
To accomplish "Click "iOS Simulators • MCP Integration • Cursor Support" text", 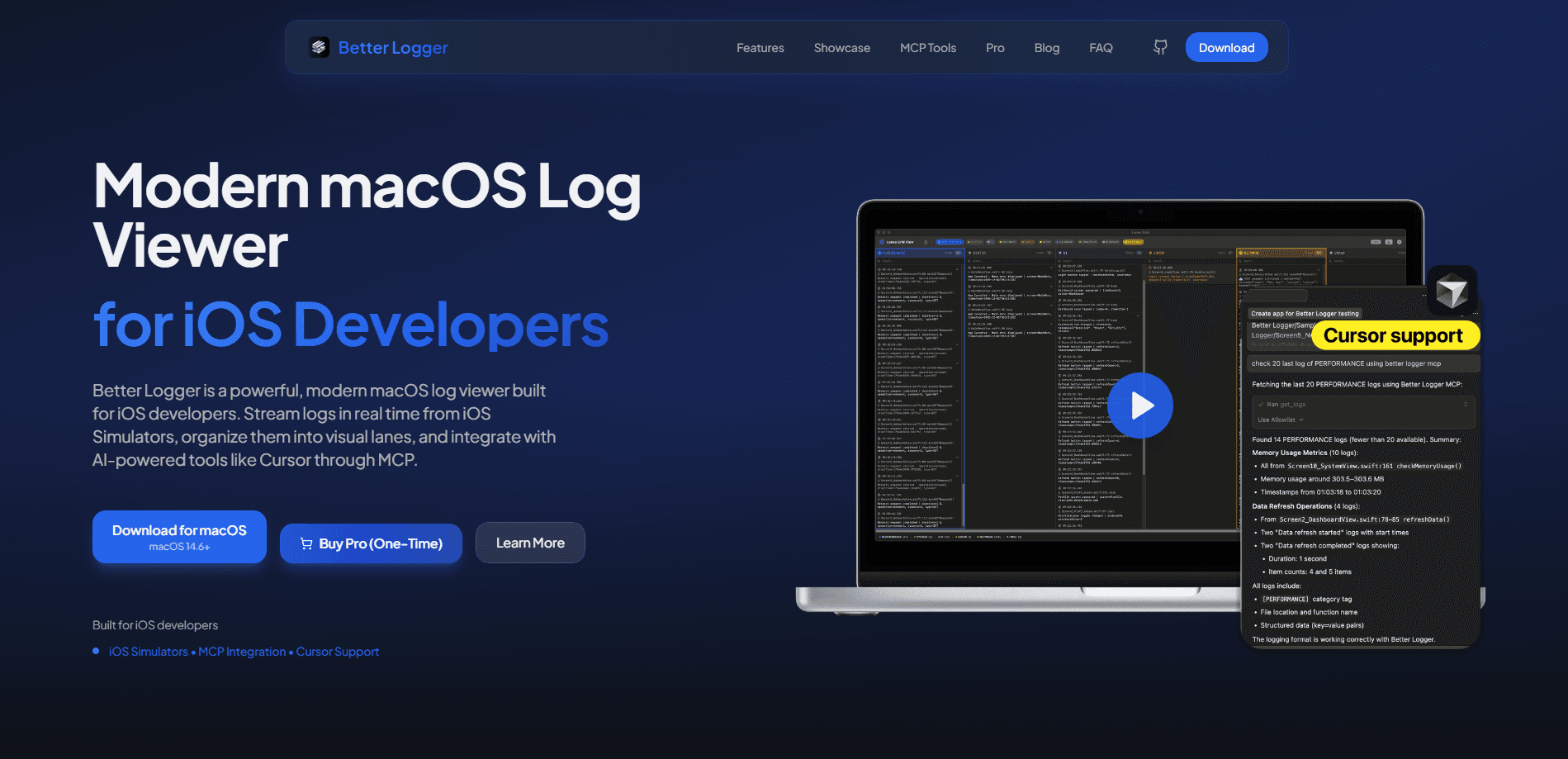I will coord(244,652).
